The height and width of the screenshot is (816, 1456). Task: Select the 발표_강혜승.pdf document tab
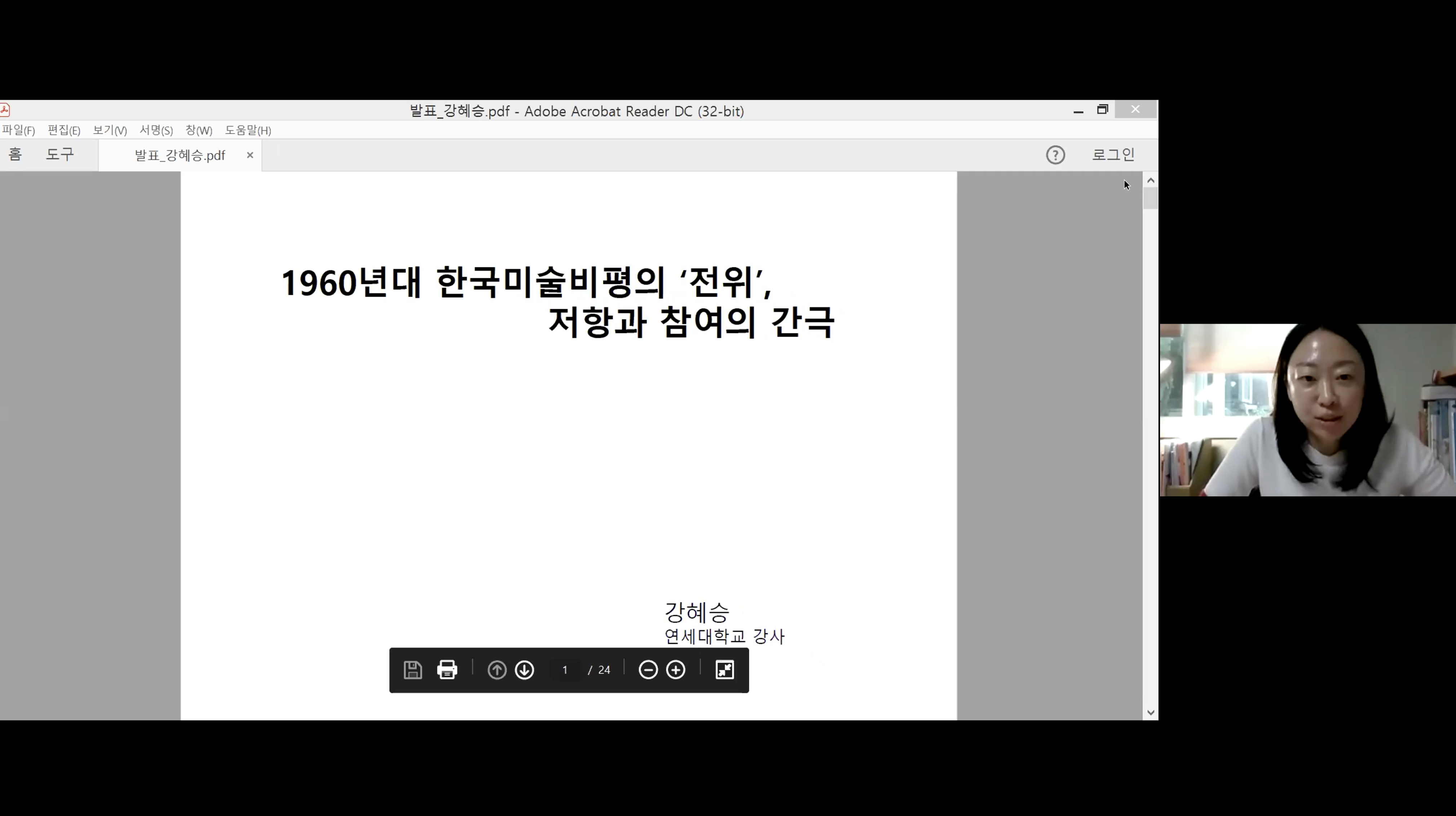180,155
